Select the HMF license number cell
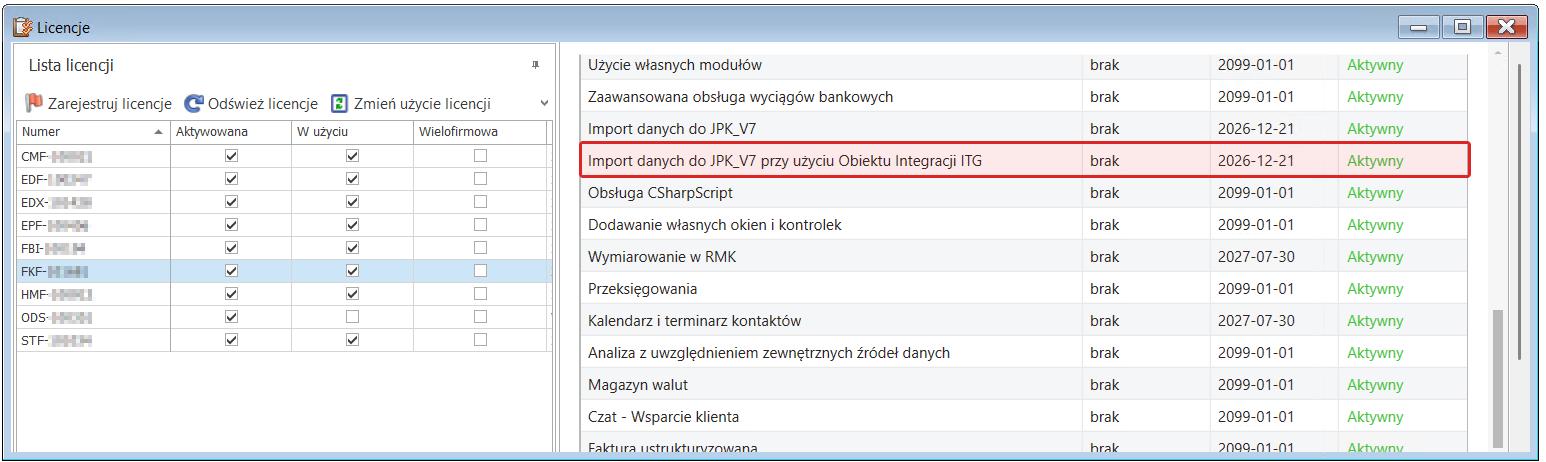This screenshot has height=462, width=1546. pos(93,294)
